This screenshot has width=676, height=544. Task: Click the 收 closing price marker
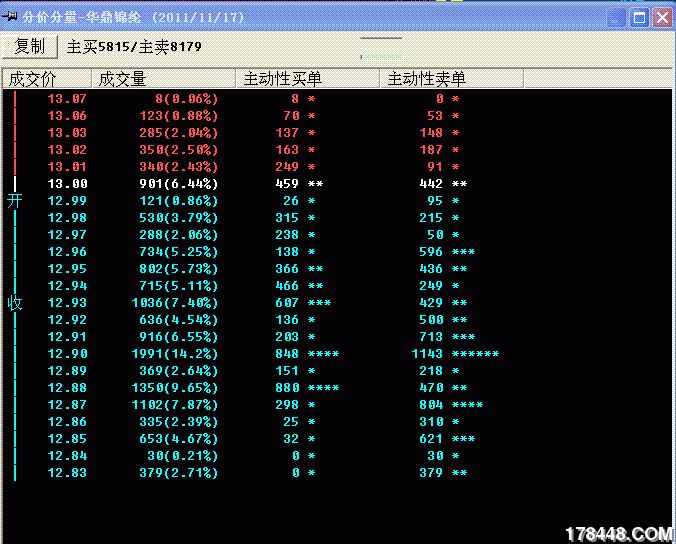coord(14,303)
